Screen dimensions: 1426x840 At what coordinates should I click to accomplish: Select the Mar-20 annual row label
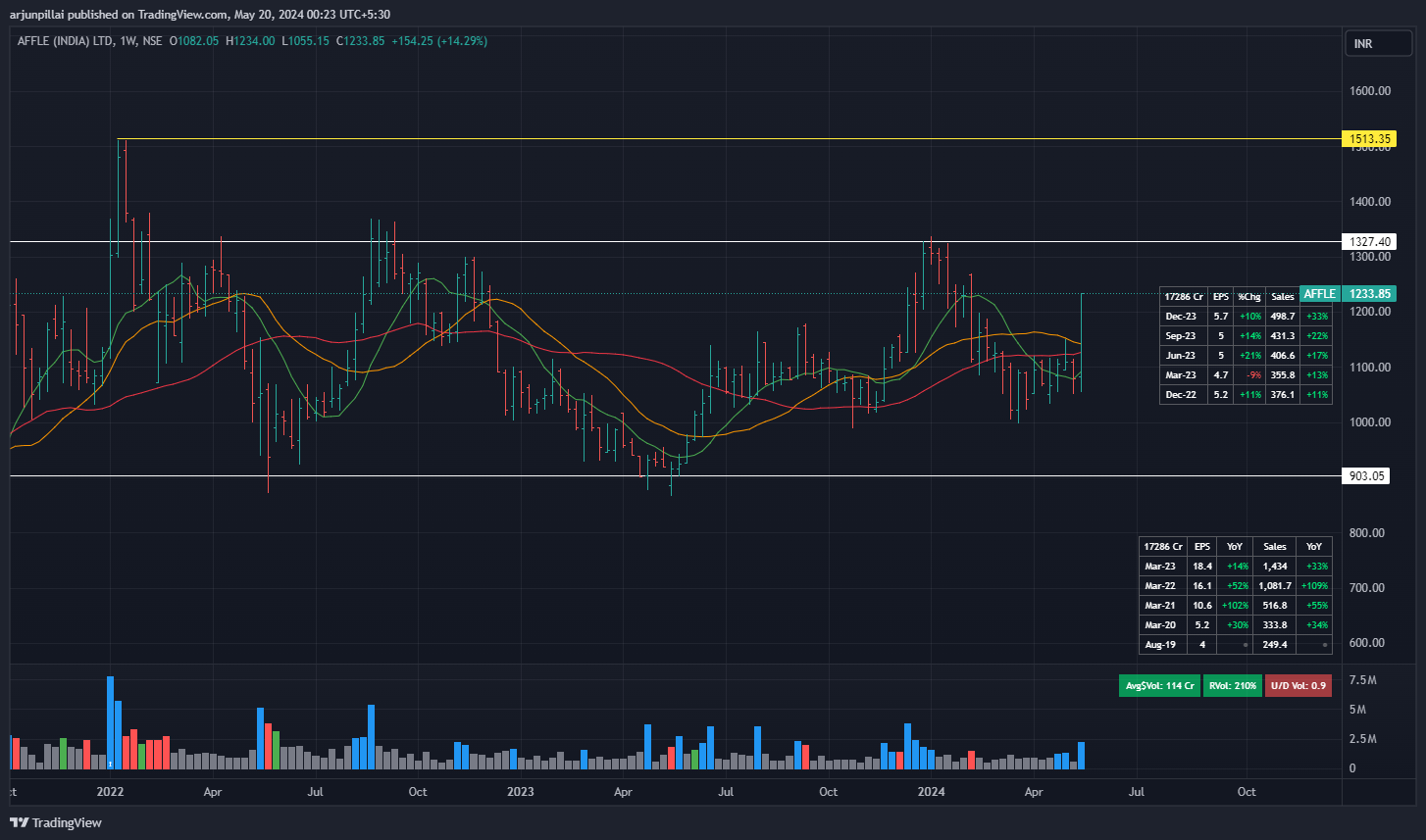(1161, 624)
